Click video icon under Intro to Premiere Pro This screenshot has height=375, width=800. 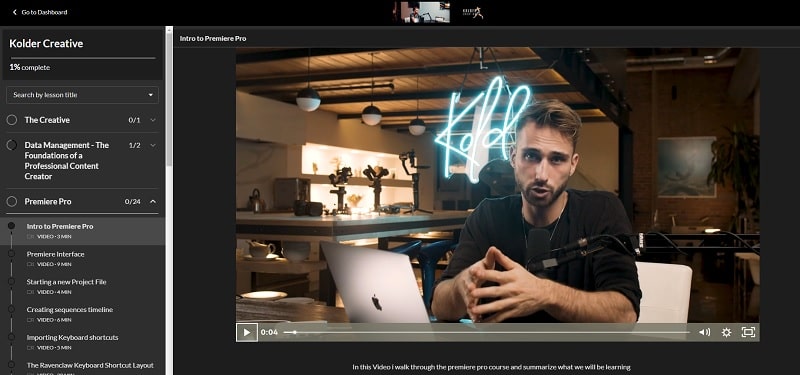coord(31,237)
